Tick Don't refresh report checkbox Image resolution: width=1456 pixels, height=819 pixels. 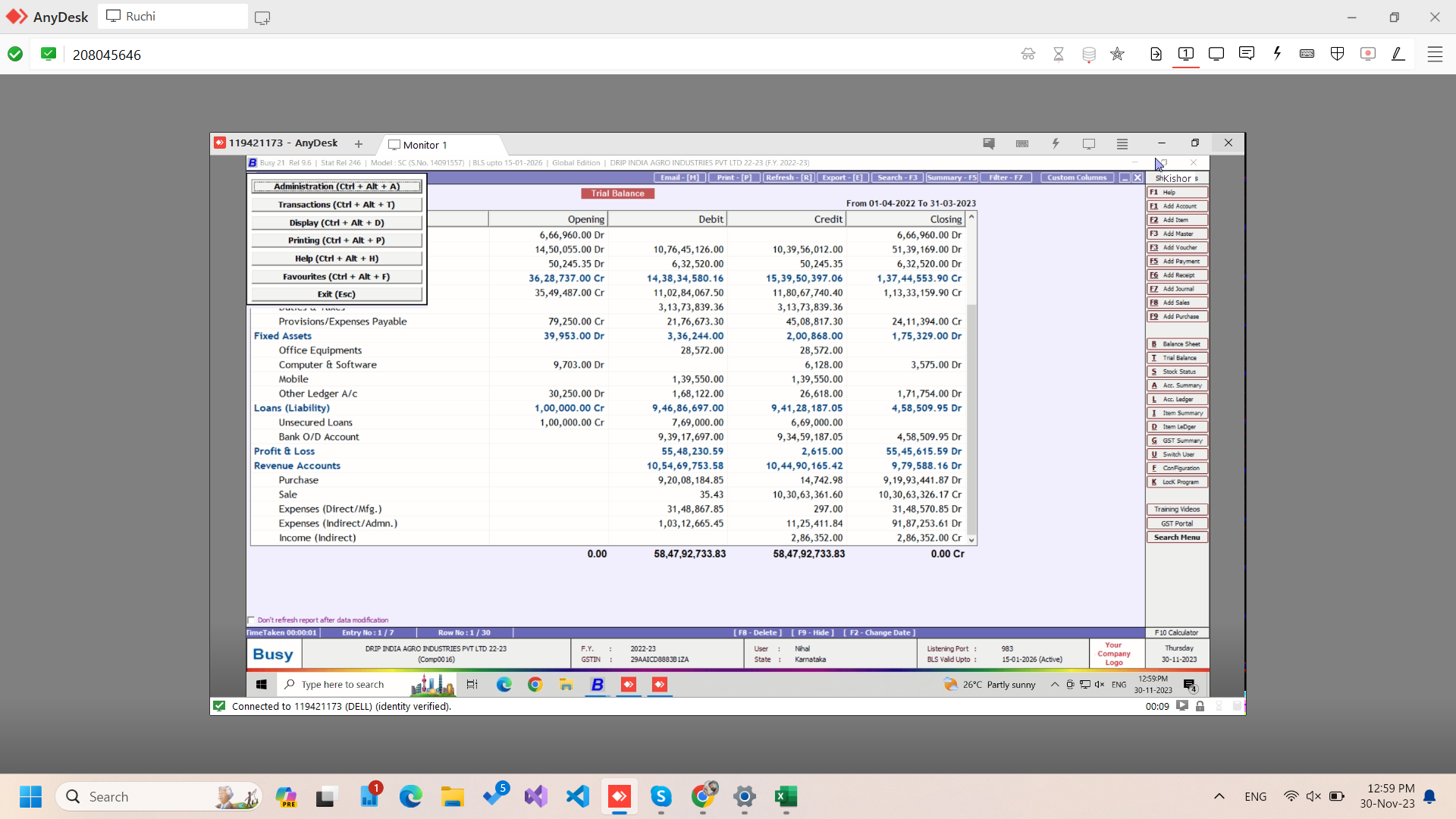[x=251, y=620]
